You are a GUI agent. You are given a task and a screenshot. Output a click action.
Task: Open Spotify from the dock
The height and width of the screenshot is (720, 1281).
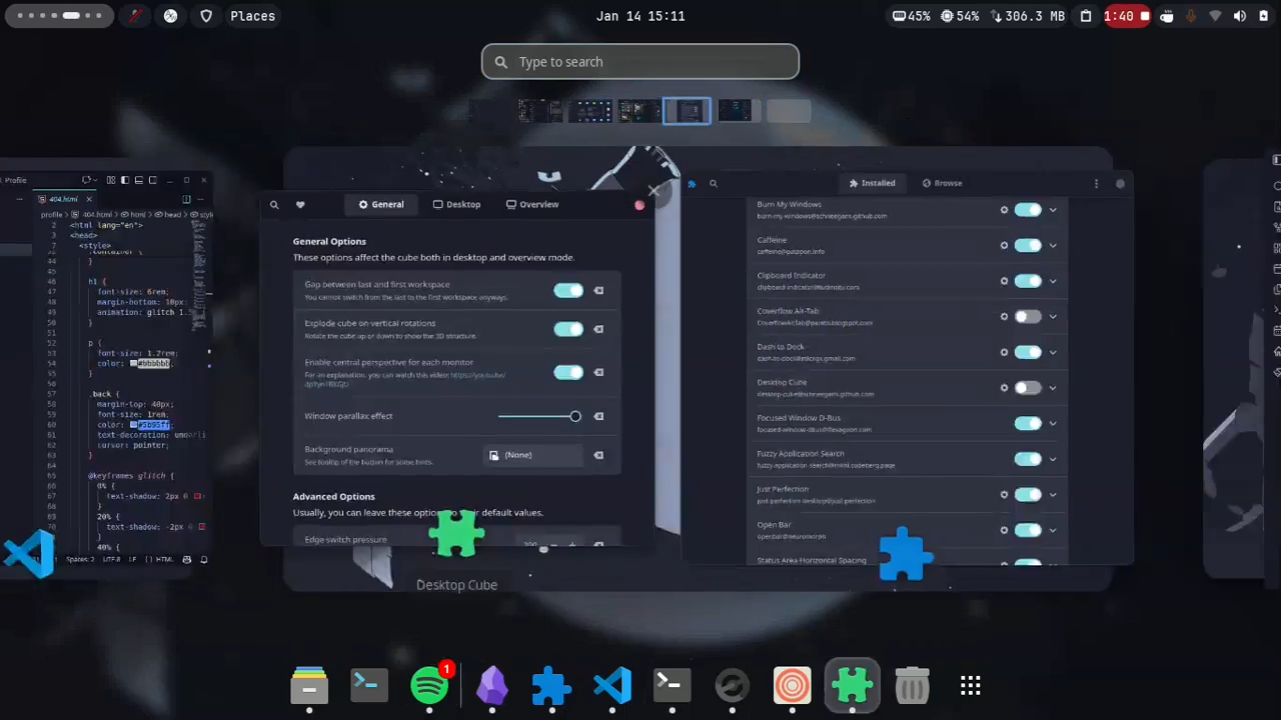(430, 686)
